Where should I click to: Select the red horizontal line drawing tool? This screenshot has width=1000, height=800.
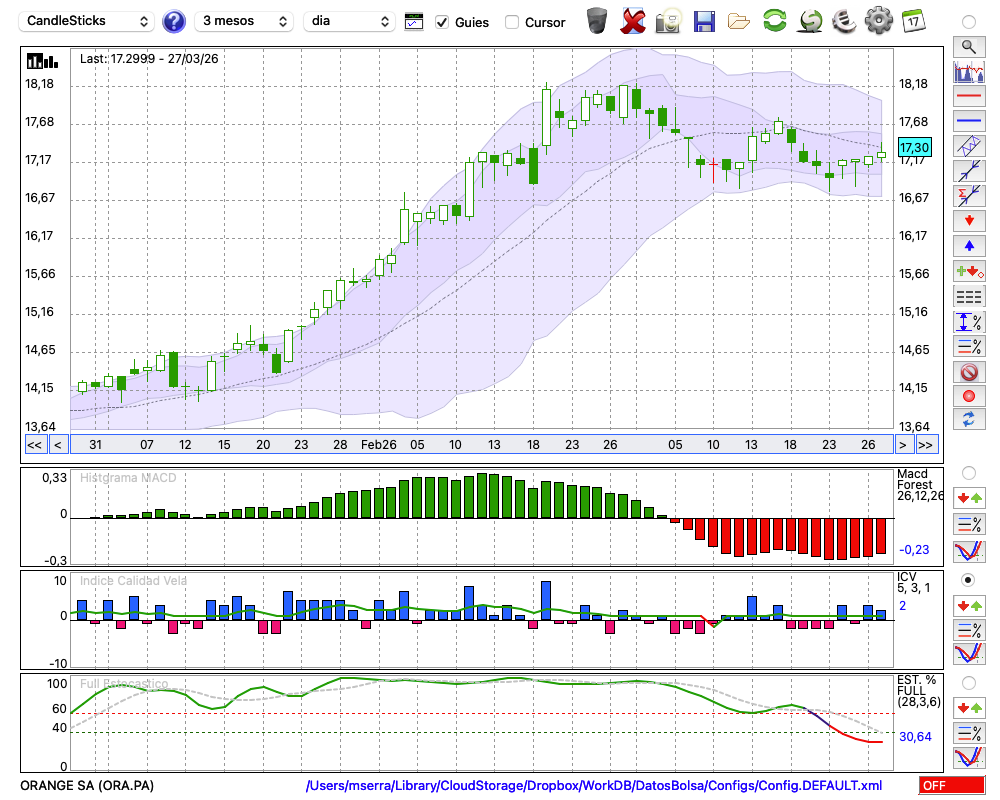[x=968, y=97]
